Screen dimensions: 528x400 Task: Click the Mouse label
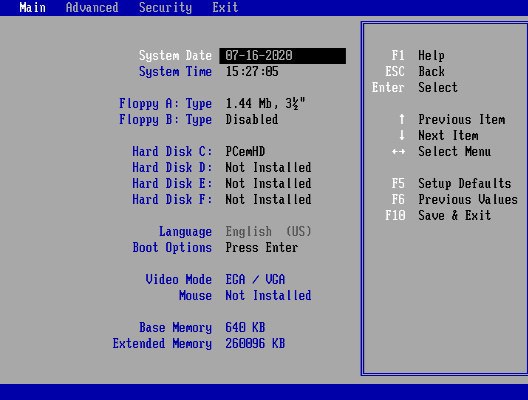click(x=195, y=296)
